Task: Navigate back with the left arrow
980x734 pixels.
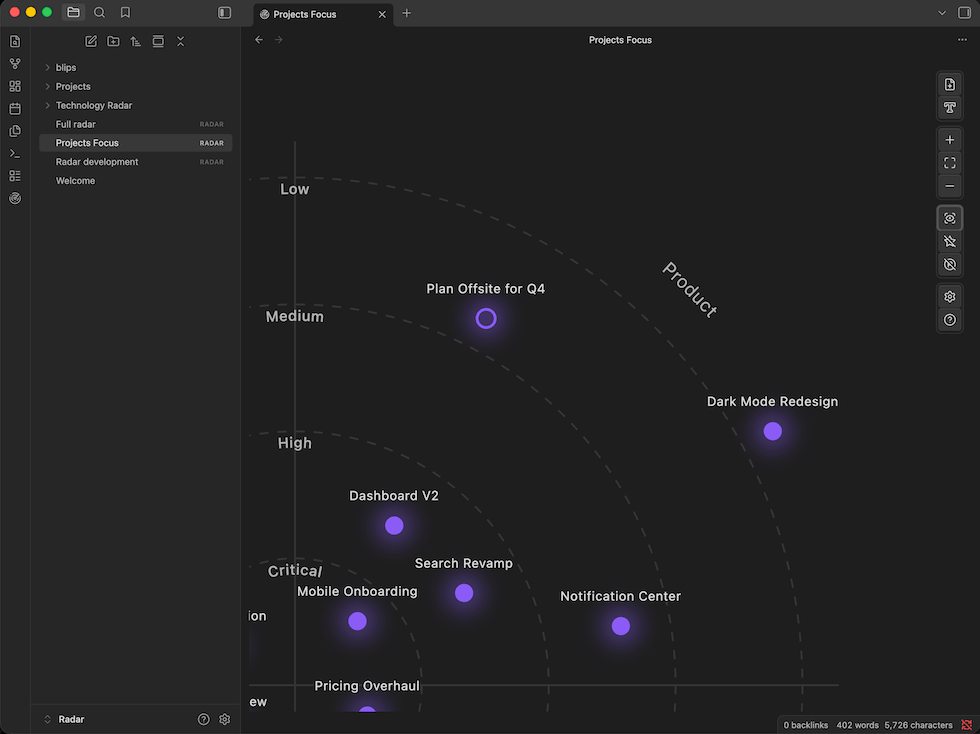Action: 259,40
